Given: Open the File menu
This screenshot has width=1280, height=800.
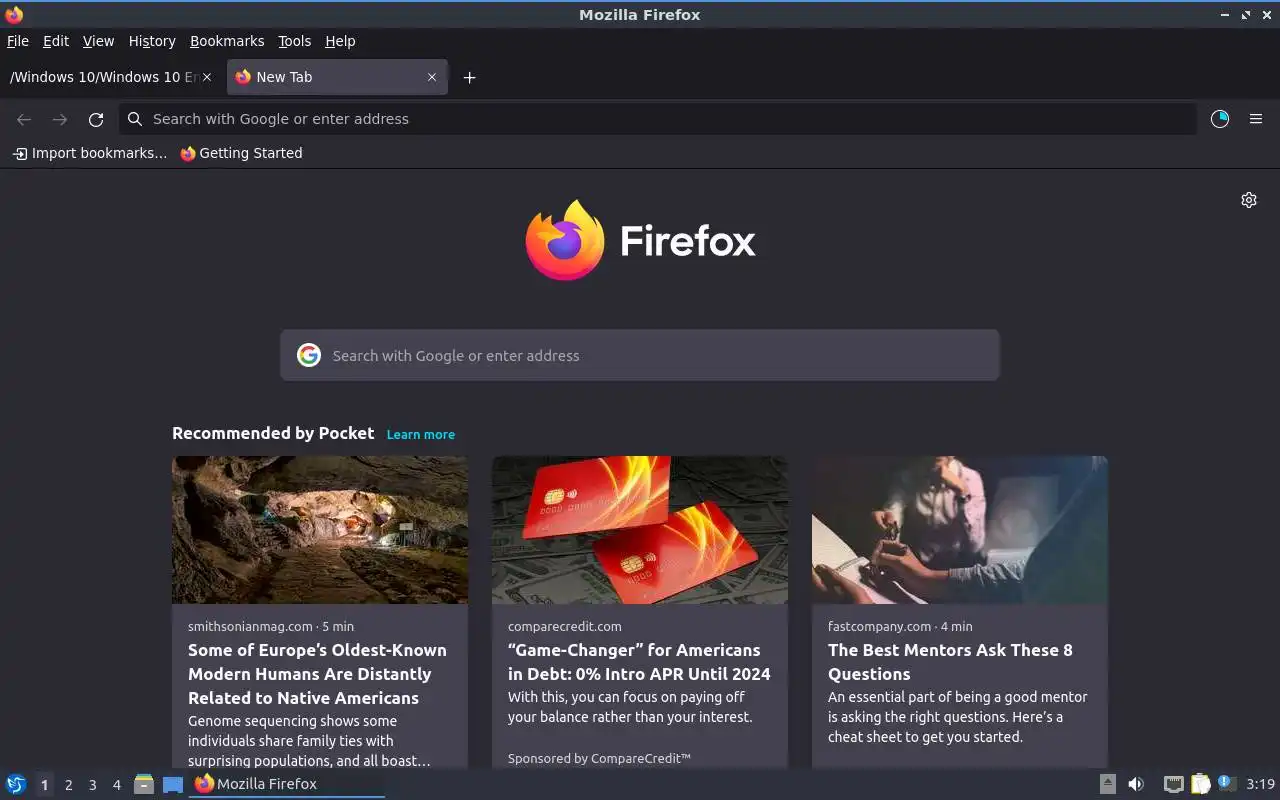Looking at the screenshot, I should click(x=18, y=41).
